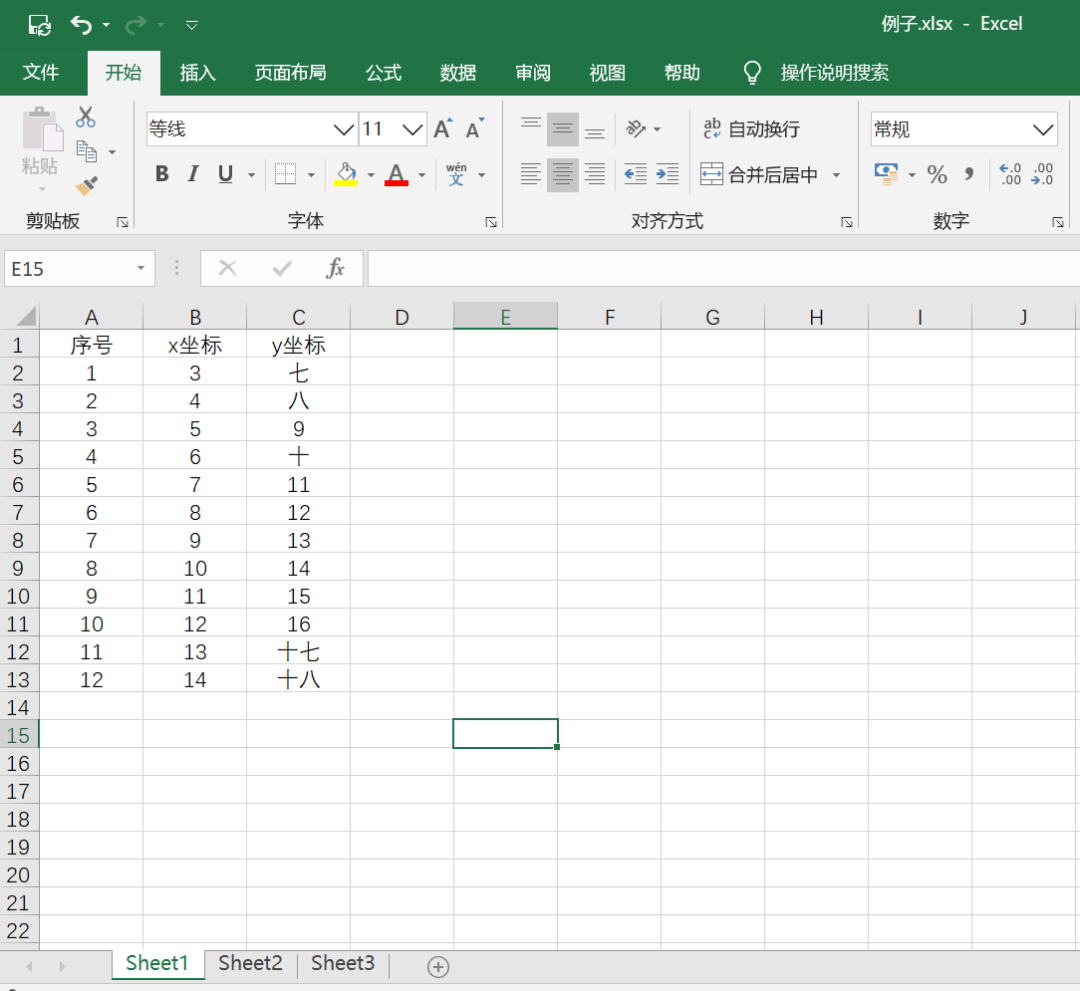The width and height of the screenshot is (1080, 991).
Task: Click the Name Box showing E15
Action: click(x=79, y=269)
